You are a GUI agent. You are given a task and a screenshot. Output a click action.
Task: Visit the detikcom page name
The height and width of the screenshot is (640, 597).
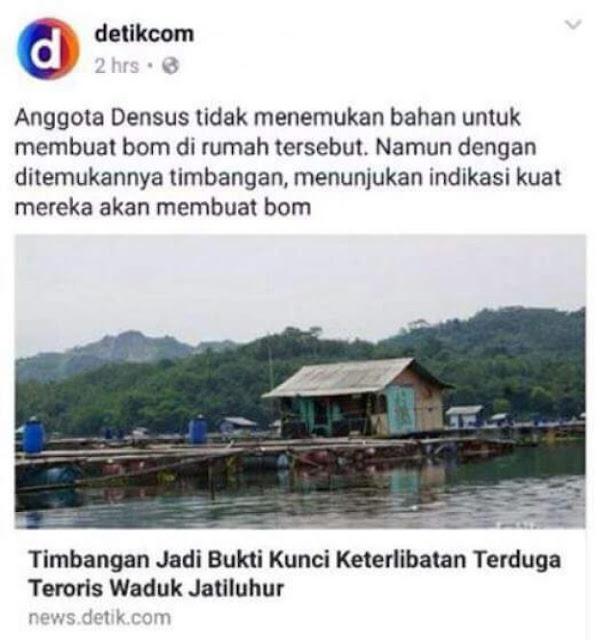(x=144, y=34)
